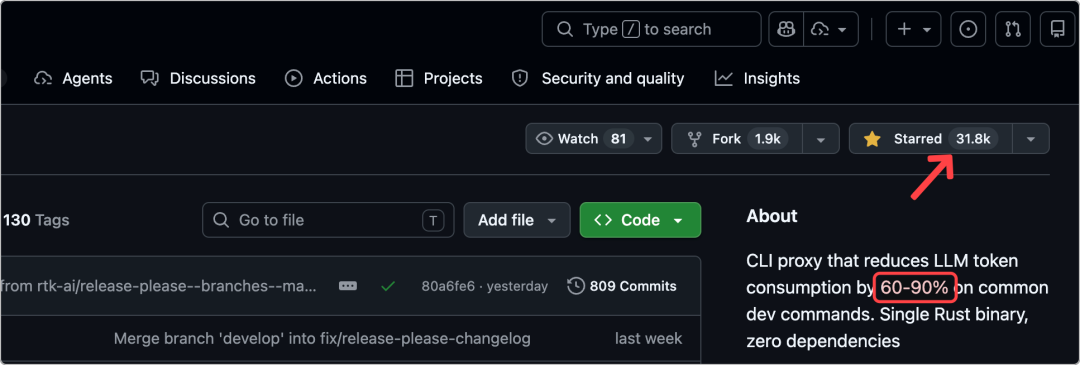Switch to the Discussions tab
The width and height of the screenshot is (1080, 365).
click(198, 79)
